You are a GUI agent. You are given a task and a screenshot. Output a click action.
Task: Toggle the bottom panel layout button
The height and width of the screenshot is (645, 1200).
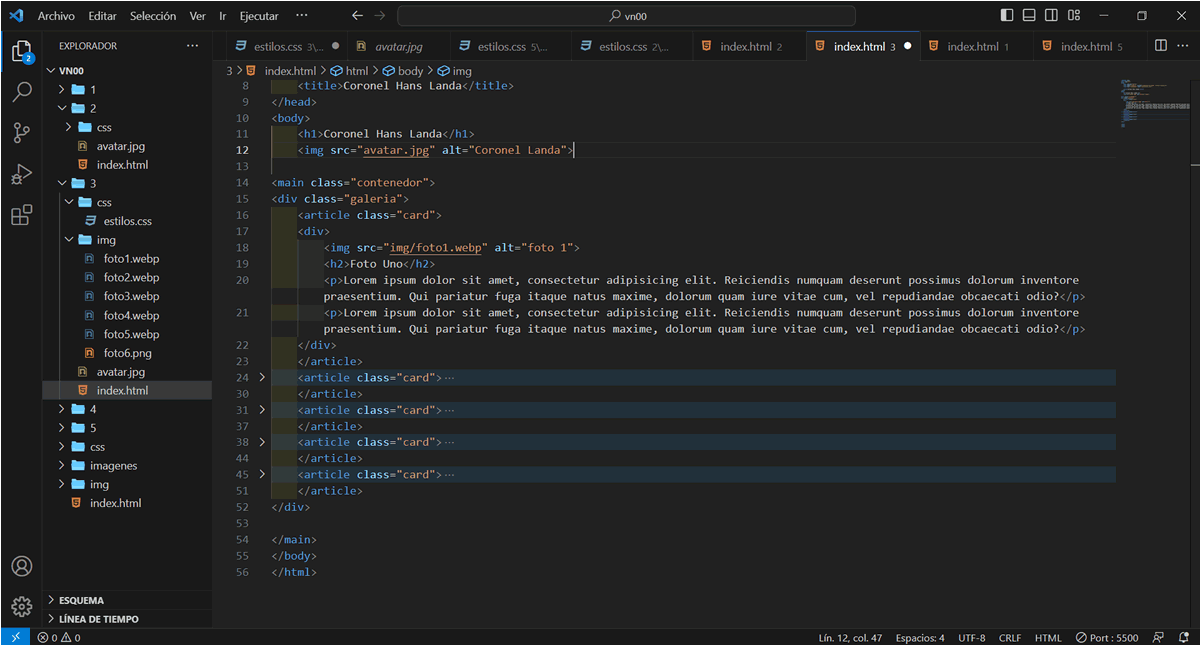click(x=1029, y=16)
